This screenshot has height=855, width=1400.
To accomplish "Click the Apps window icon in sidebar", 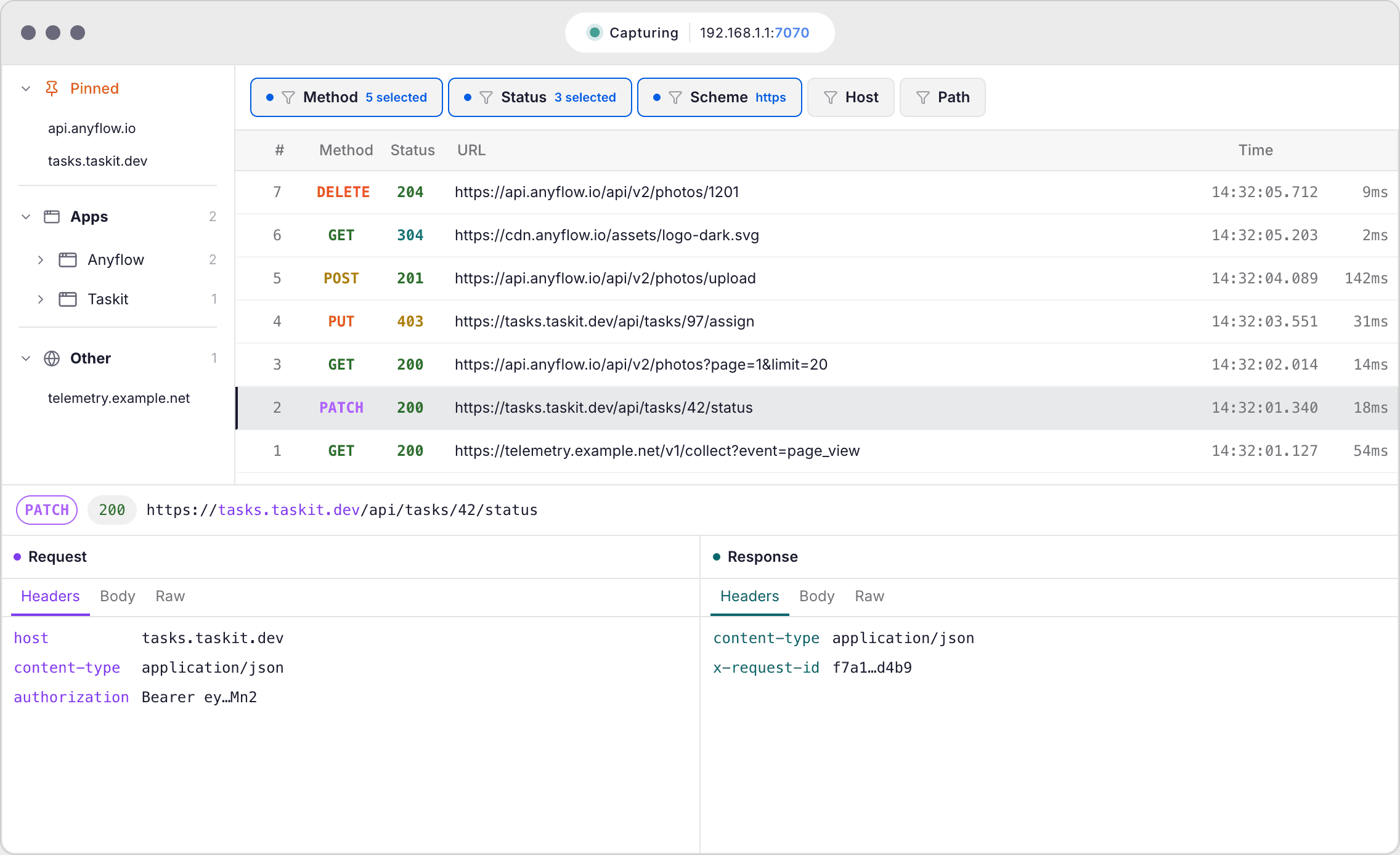I will pyautogui.click(x=52, y=217).
